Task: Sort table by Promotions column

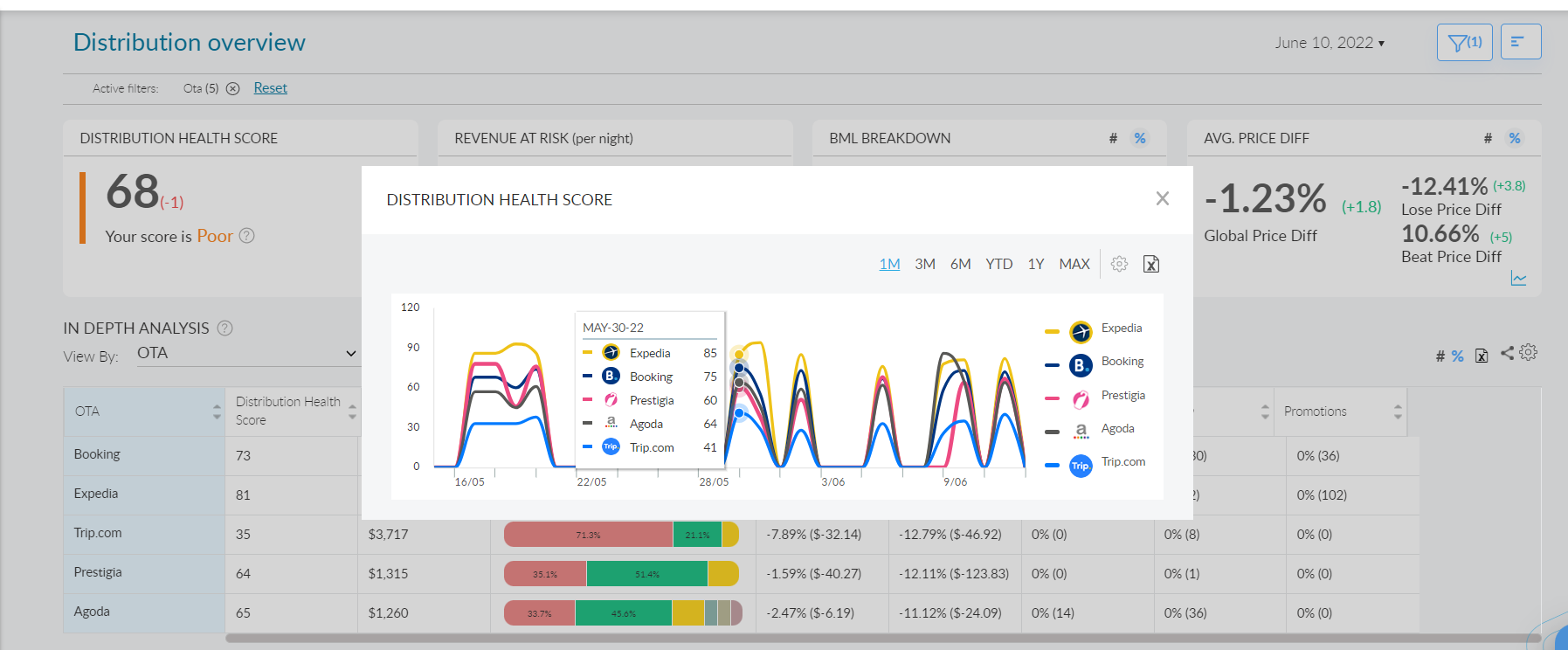Action: pyautogui.click(x=1398, y=411)
